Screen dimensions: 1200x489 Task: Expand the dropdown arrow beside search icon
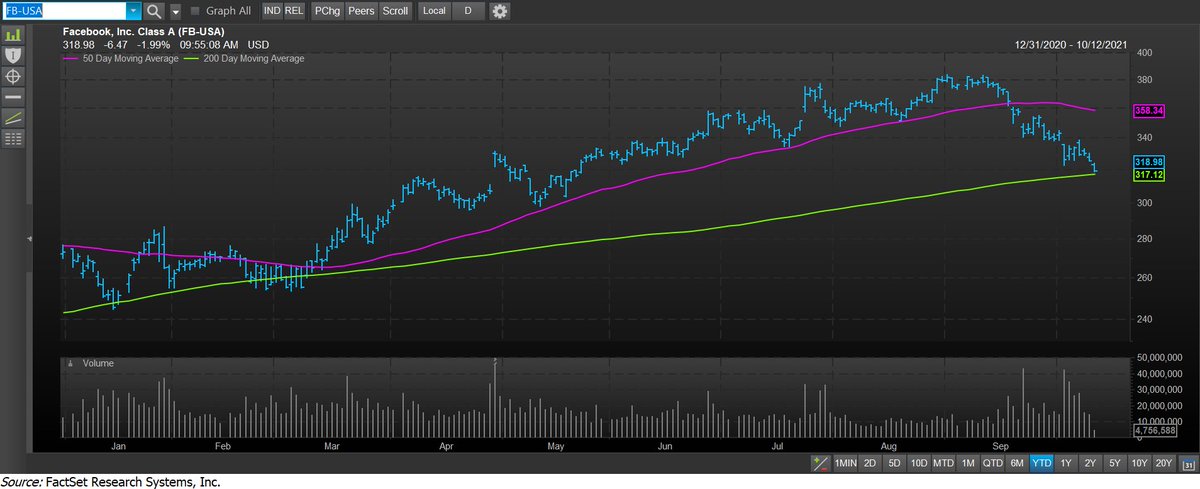click(x=176, y=11)
